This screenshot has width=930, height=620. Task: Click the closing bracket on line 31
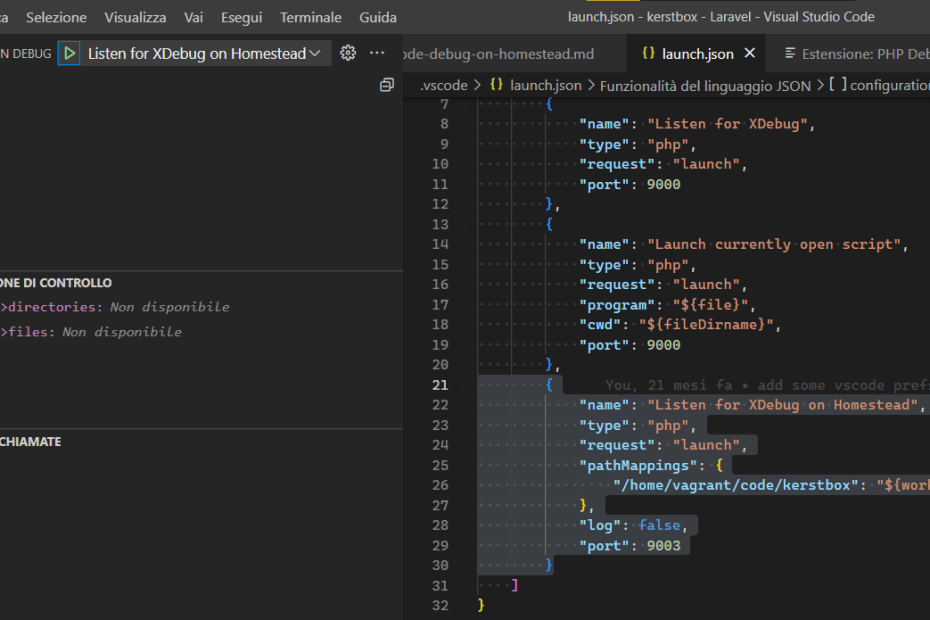coord(515,585)
